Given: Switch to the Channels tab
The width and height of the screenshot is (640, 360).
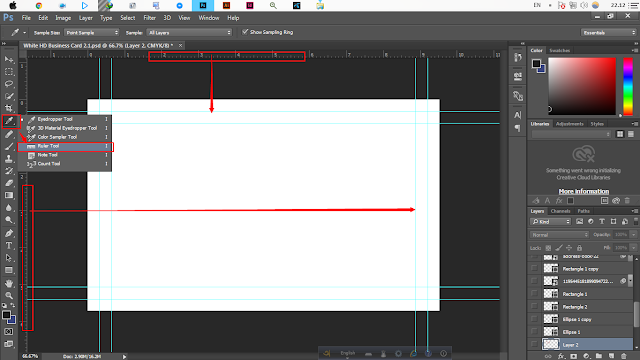Looking at the screenshot, I should (x=560, y=211).
